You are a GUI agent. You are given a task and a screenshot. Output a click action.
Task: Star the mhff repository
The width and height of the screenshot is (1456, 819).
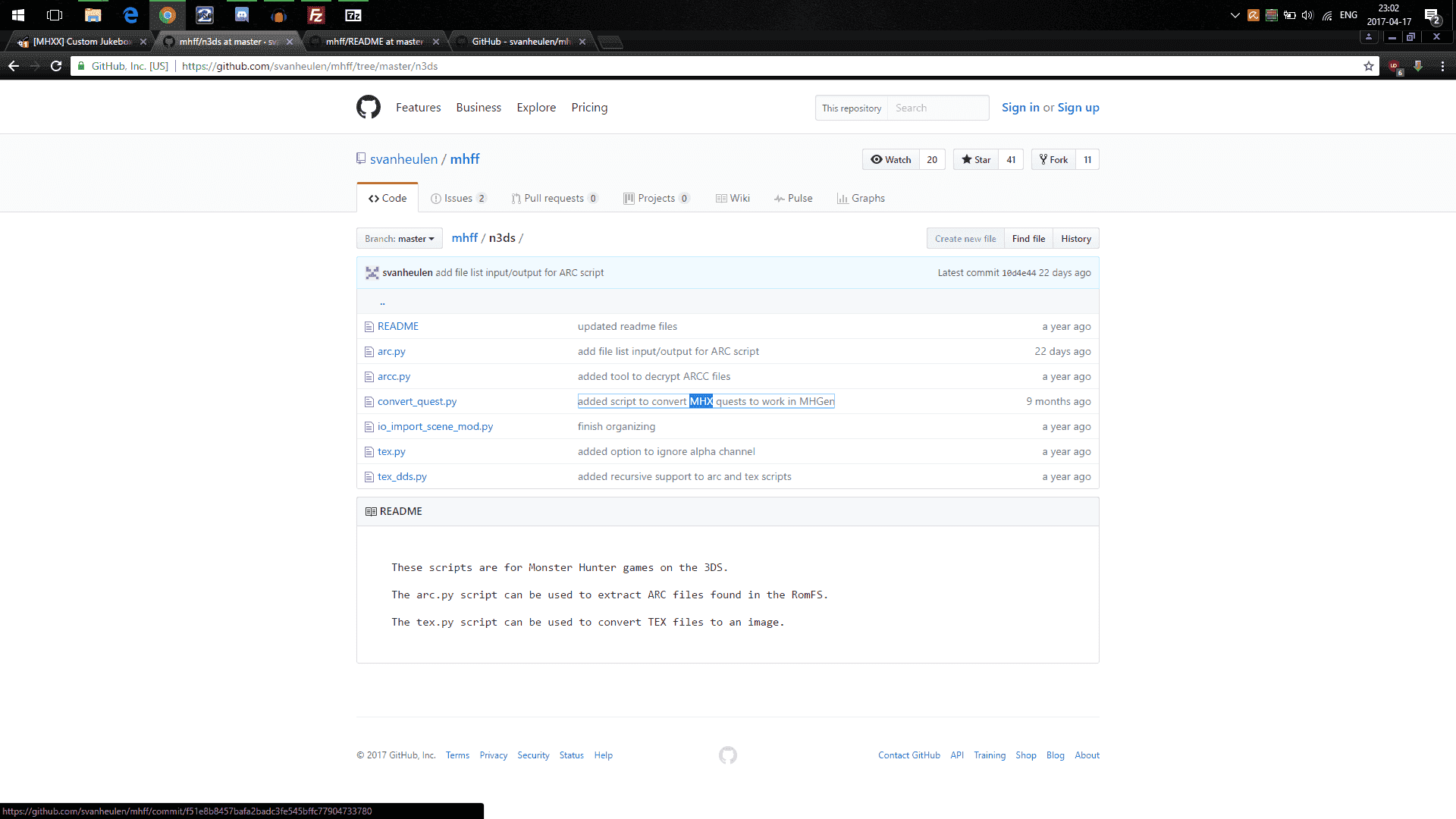(976, 159)
